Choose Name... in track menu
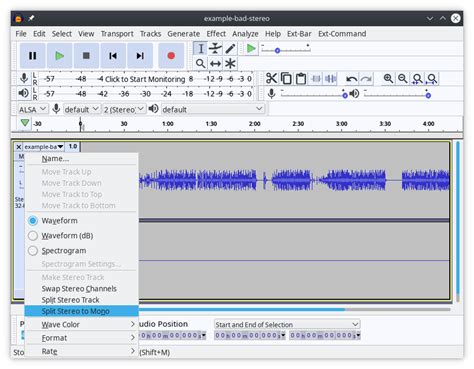The width and height of the screenshot is (474, 369). click(x=82, y=159)
